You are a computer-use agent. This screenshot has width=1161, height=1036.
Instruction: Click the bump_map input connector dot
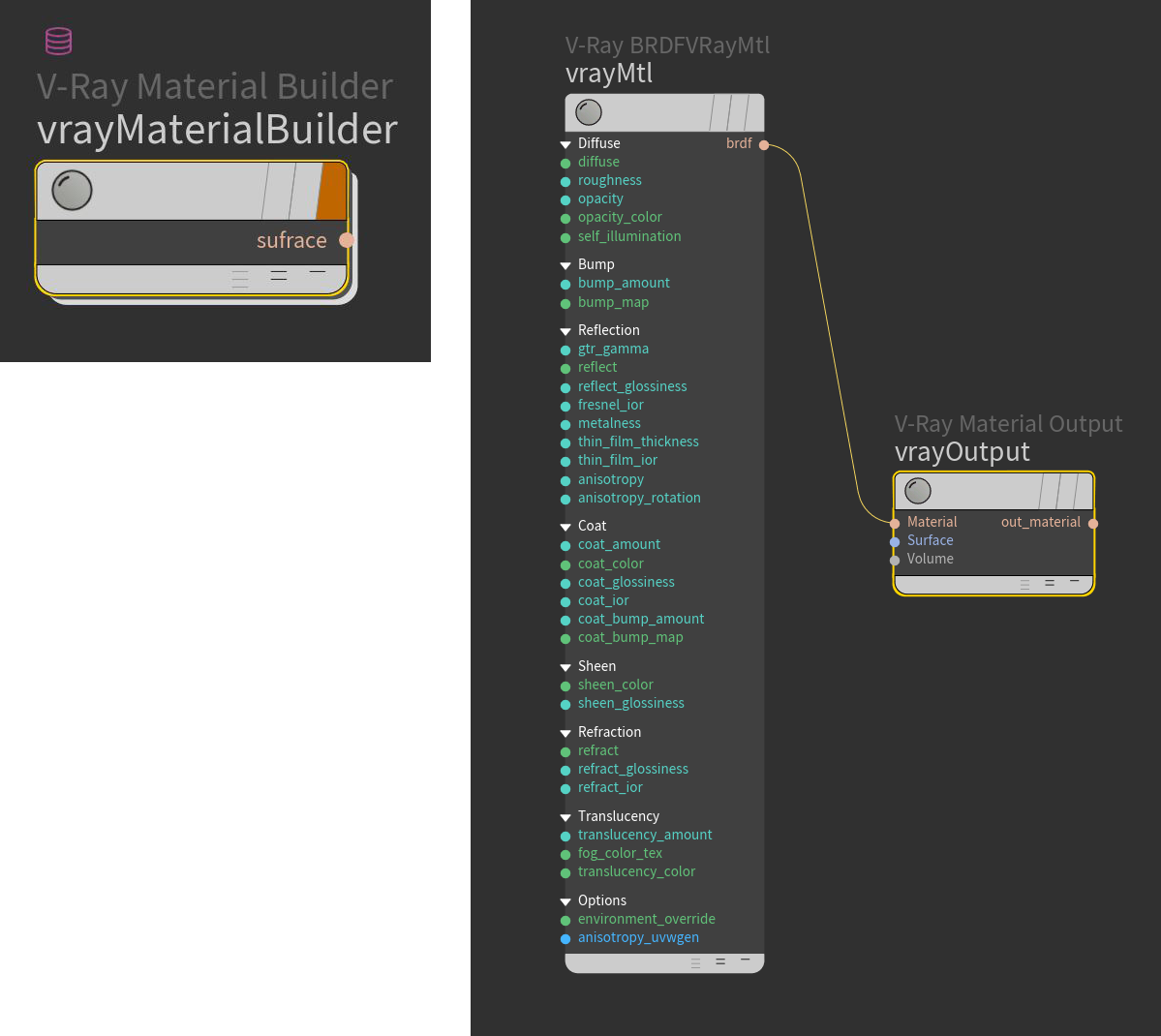[x=565, y=304]
